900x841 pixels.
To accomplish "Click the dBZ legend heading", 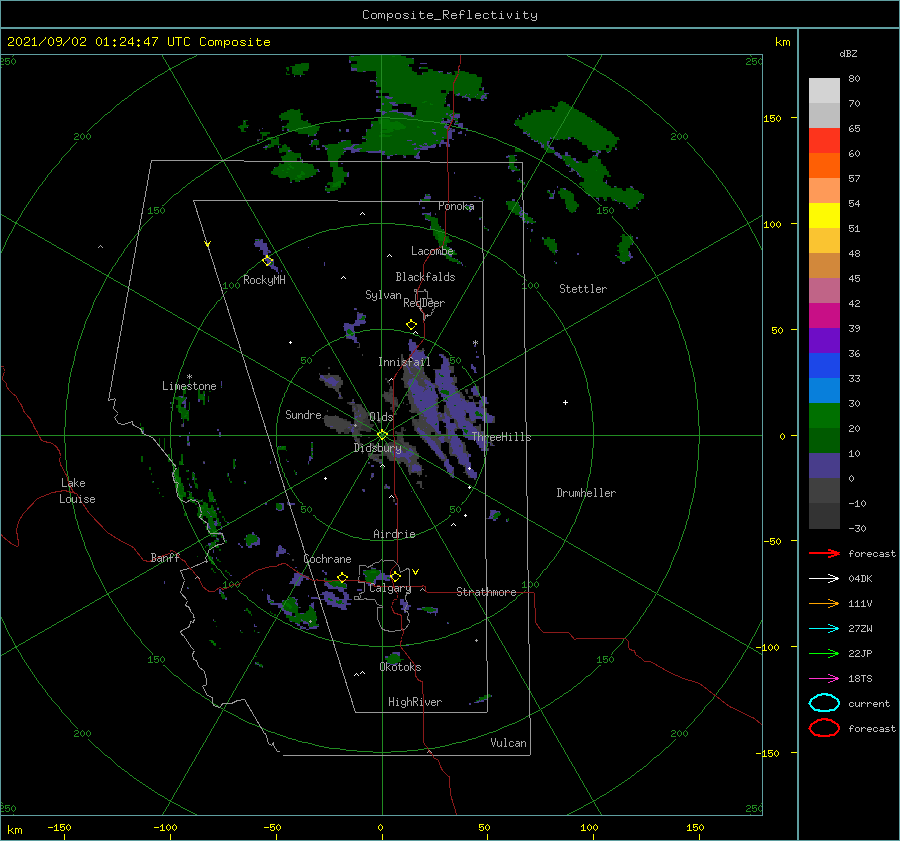I will [x=848, y=53].
